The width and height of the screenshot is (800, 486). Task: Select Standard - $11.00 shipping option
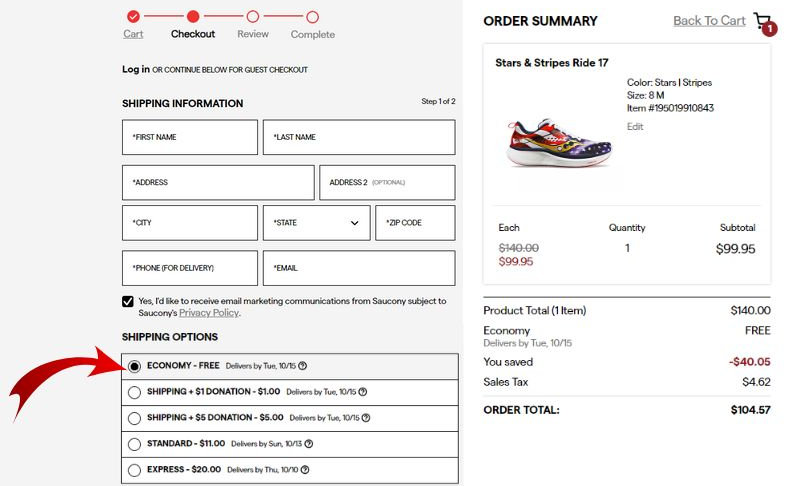134,444
